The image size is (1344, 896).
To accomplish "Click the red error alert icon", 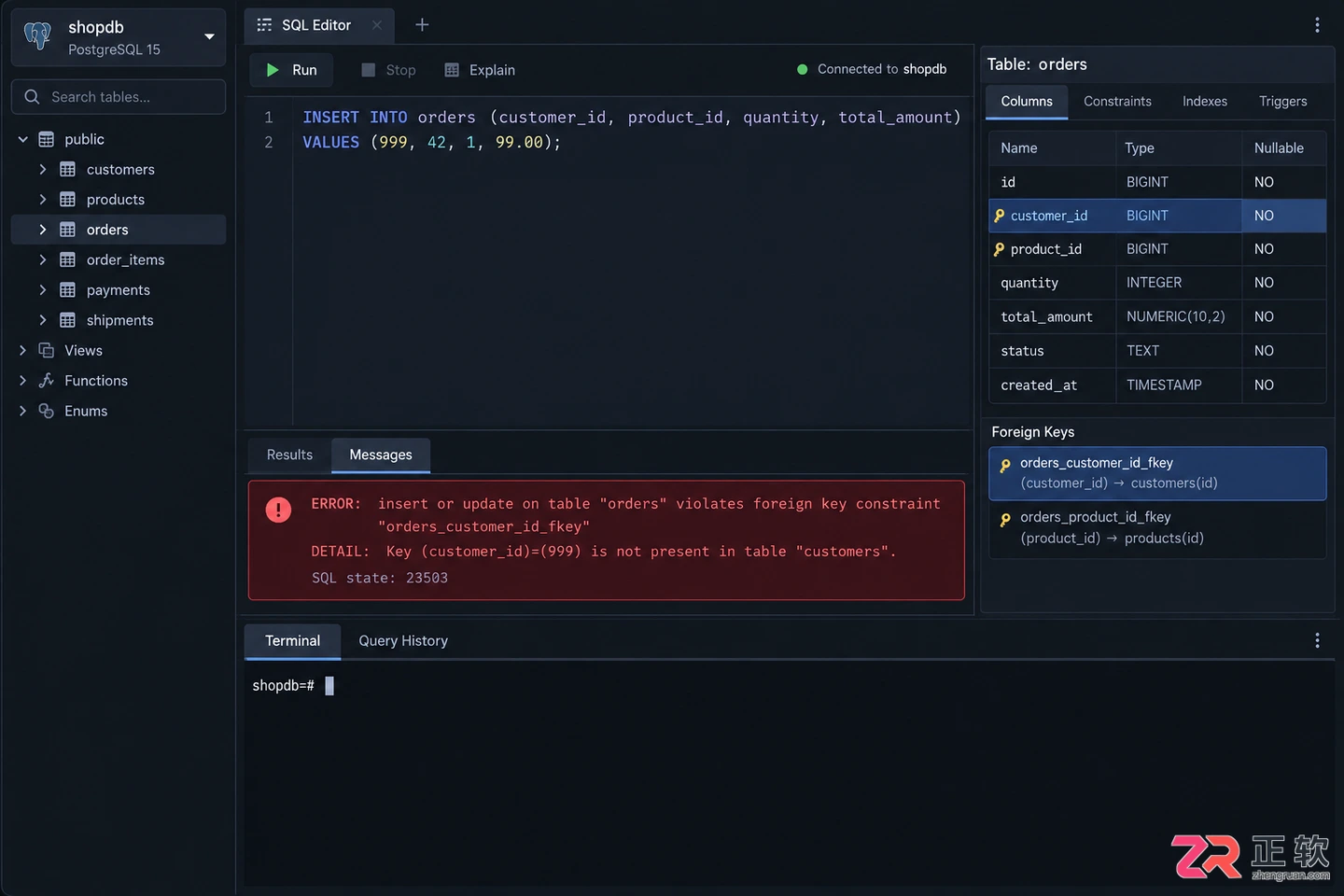I will (x=278, y=510).
